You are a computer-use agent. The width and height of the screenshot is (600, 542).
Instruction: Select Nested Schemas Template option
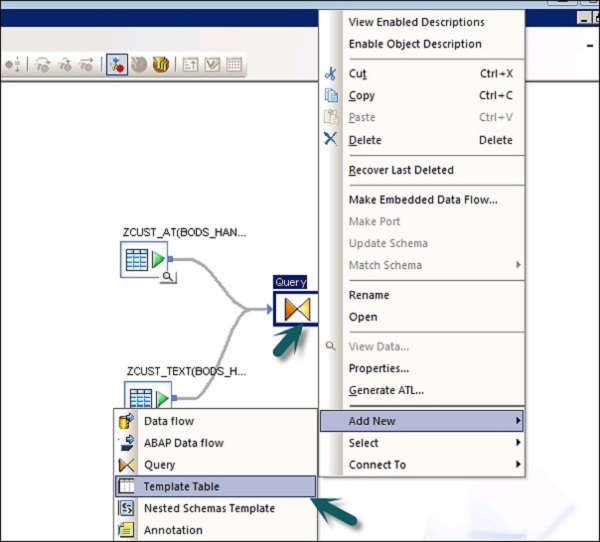[x=208, y=508]
